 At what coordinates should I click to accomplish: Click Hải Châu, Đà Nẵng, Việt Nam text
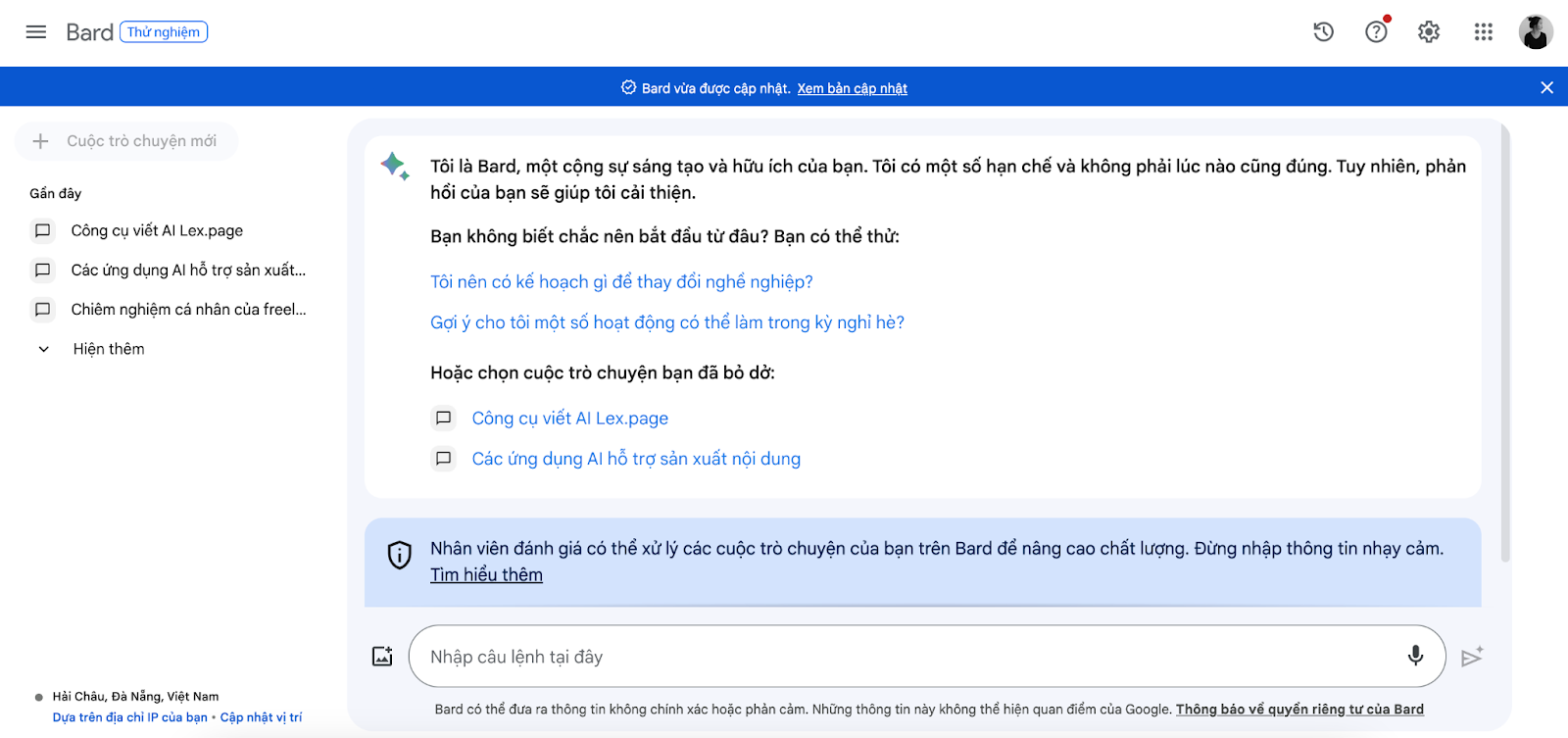(x=135, y=697)
